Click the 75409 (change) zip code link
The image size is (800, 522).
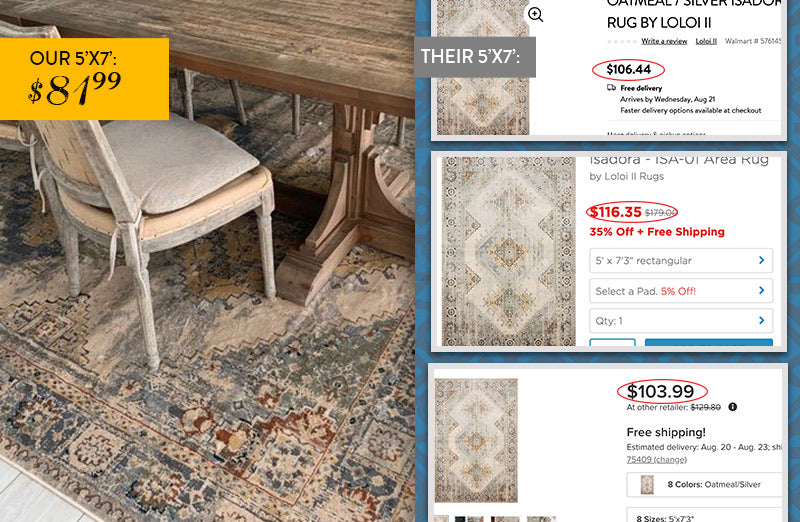[656, 459]
